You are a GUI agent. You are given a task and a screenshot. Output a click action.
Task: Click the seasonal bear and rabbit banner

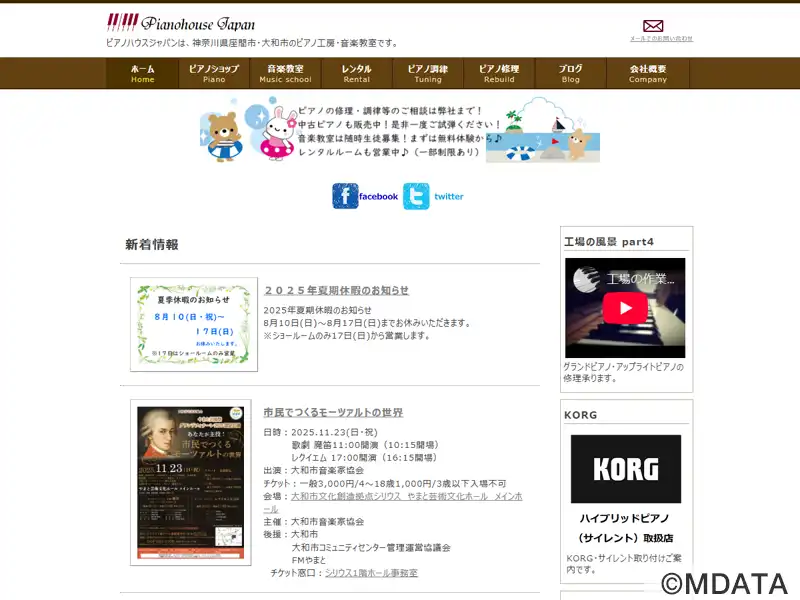pos(400,130)
